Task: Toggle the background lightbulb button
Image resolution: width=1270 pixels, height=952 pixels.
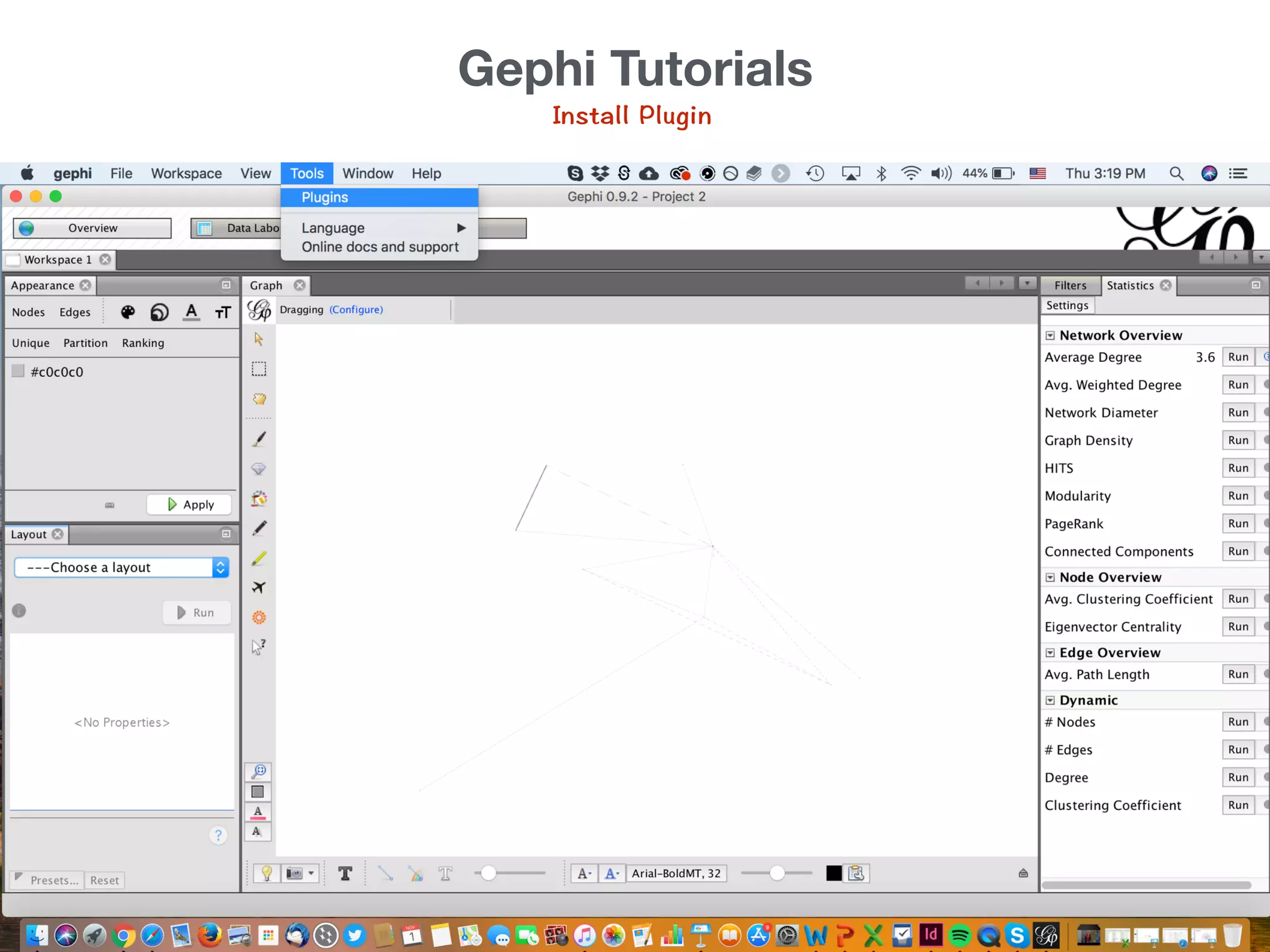Action: [x=267, y=873]
